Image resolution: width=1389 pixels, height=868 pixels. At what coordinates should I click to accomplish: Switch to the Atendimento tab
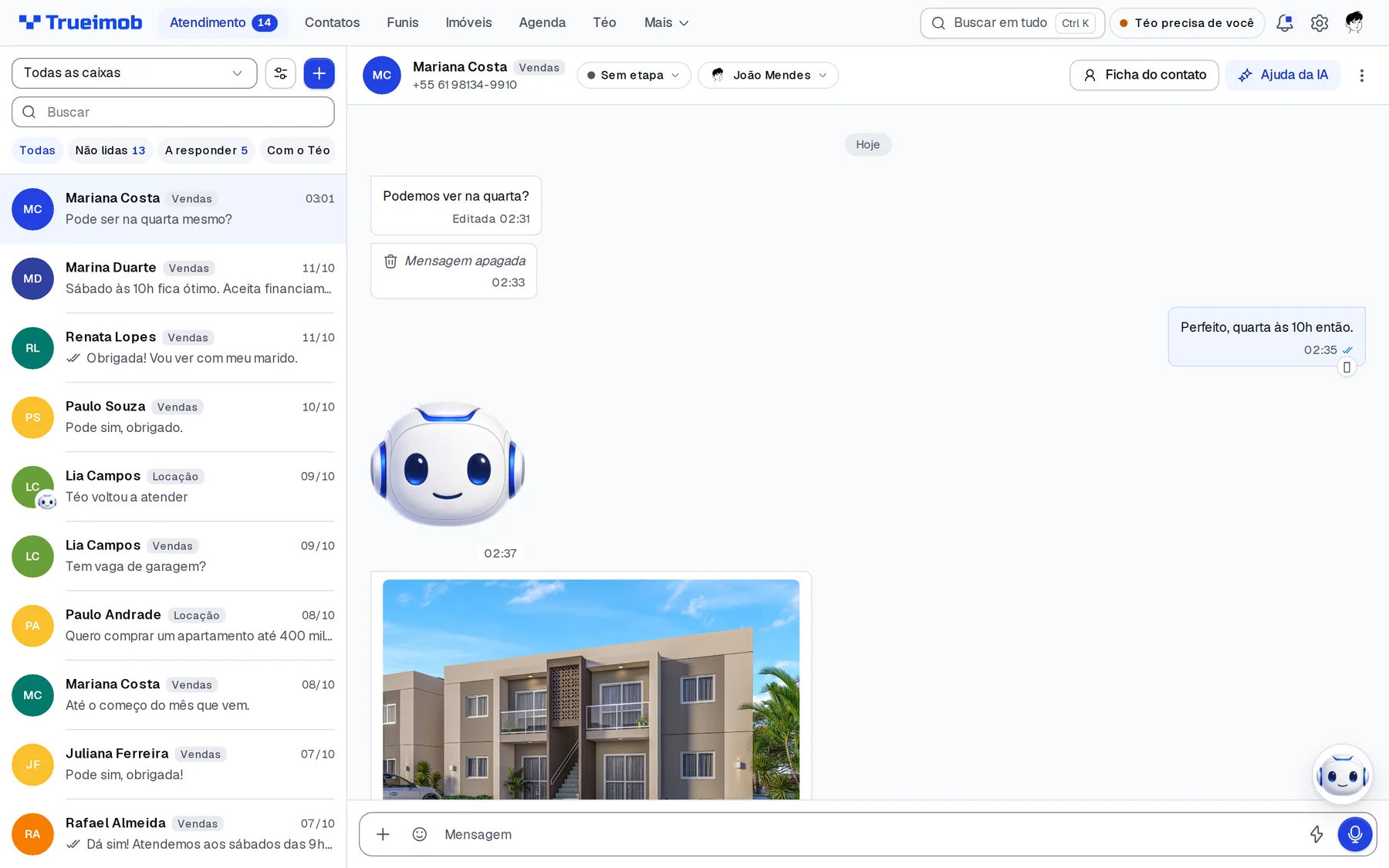click(223, 23)
